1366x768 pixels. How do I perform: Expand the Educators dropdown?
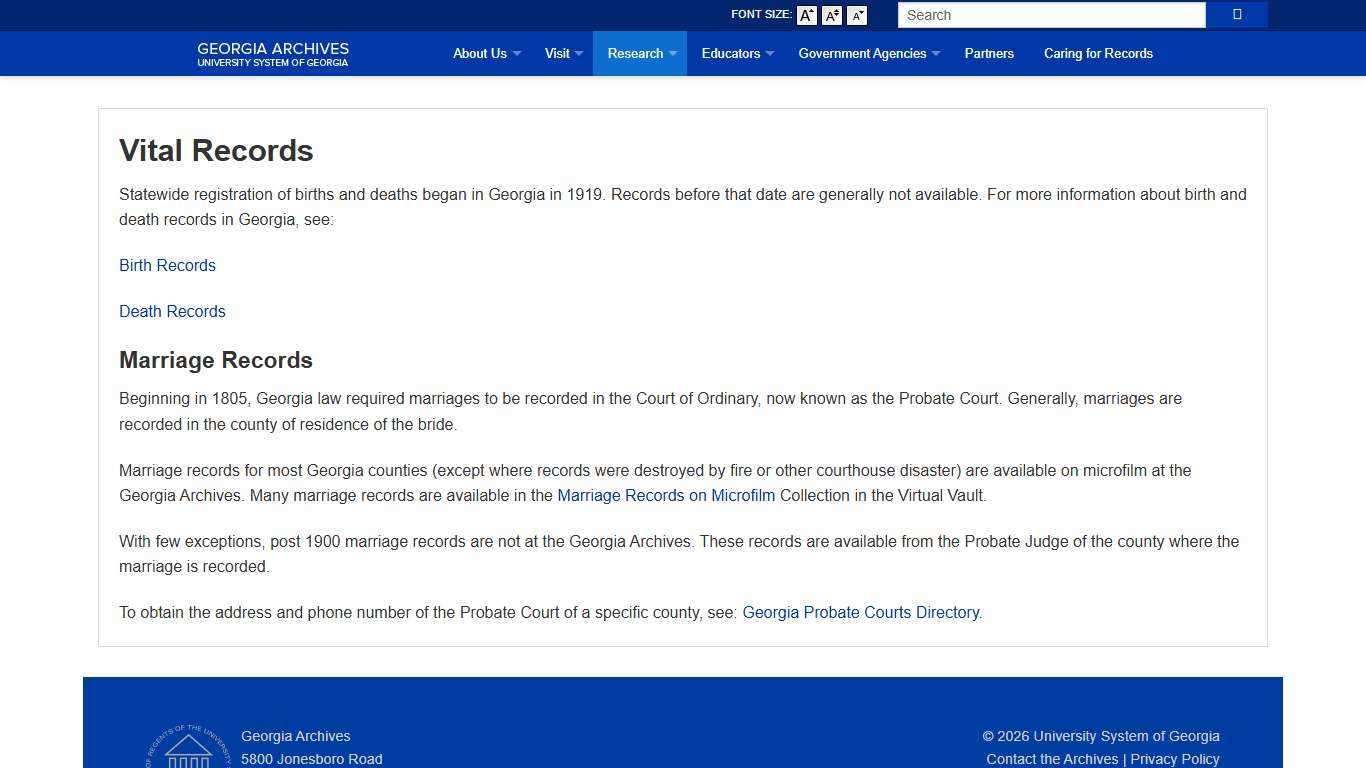[x=731, y=53]
